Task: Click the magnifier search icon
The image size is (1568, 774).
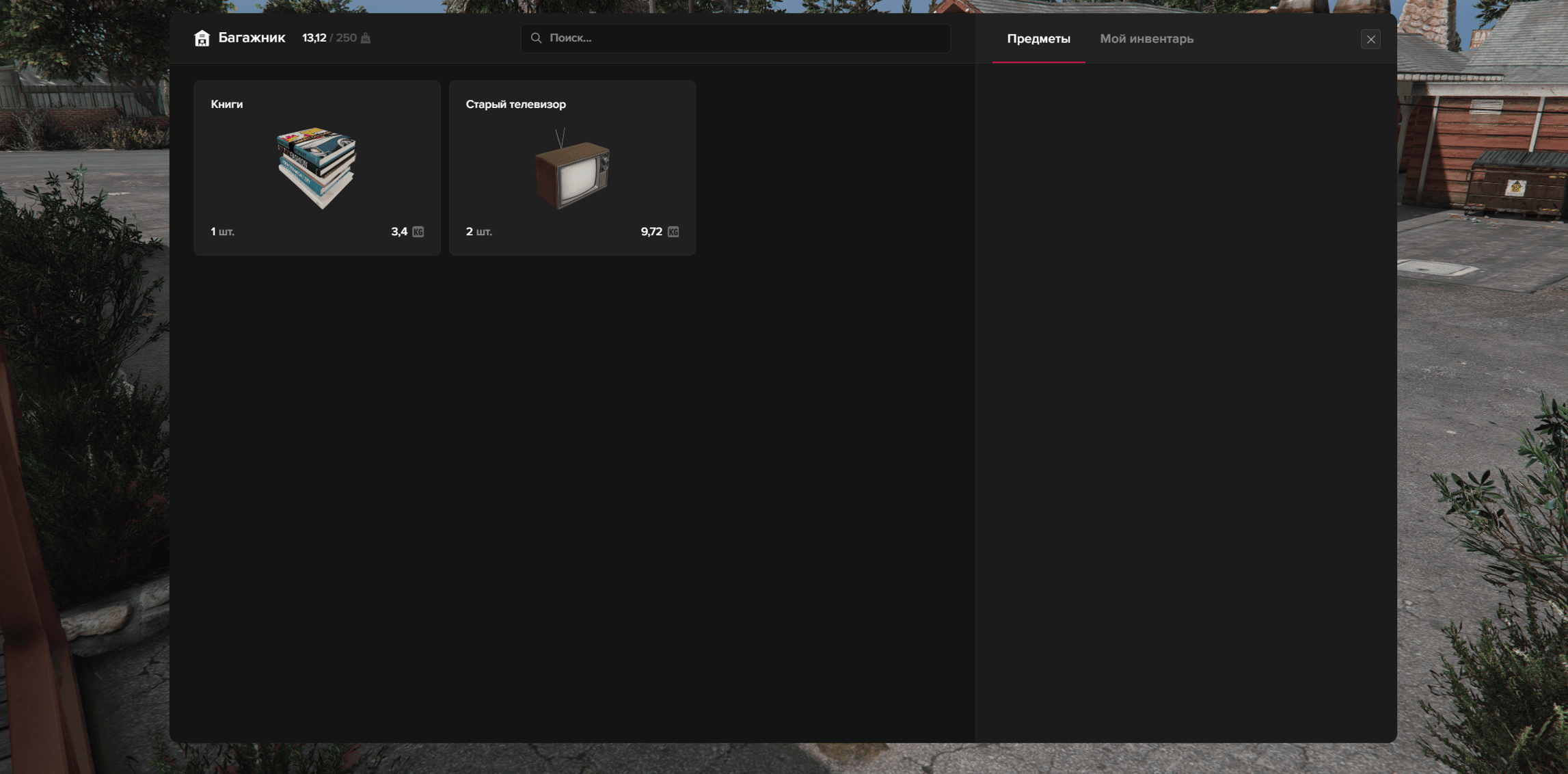Action: pos(537,38)
